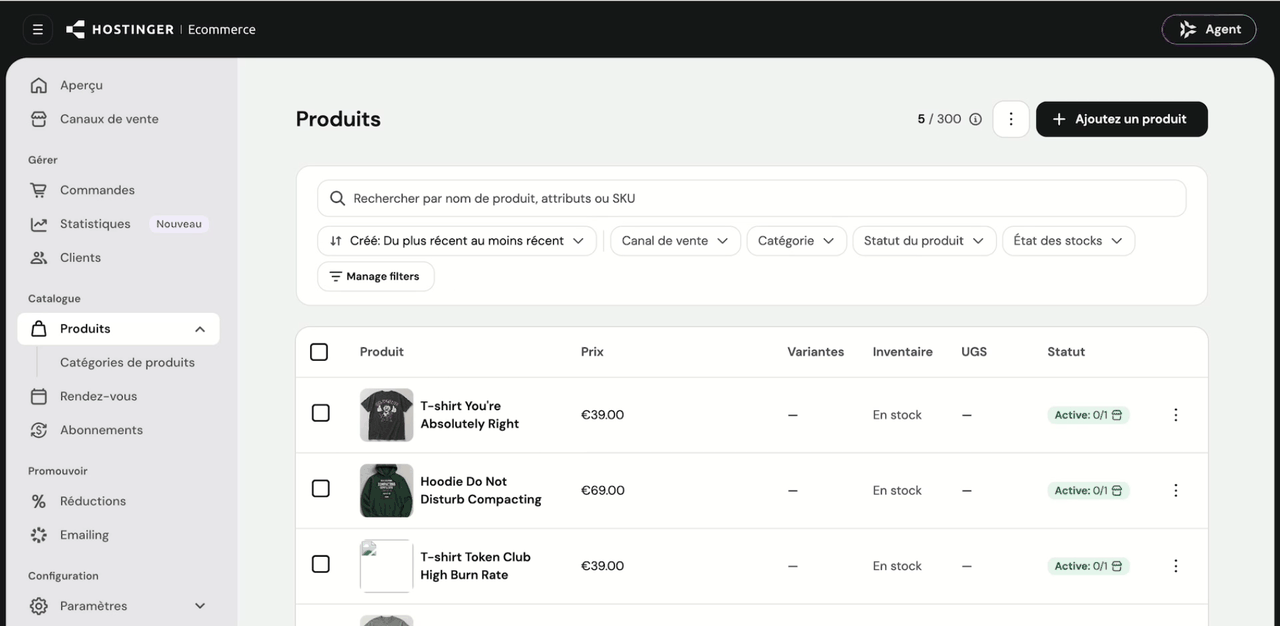Expand the Paramètres section chevron
This screenshot has height=626, width=1280.
coord(200,606)
